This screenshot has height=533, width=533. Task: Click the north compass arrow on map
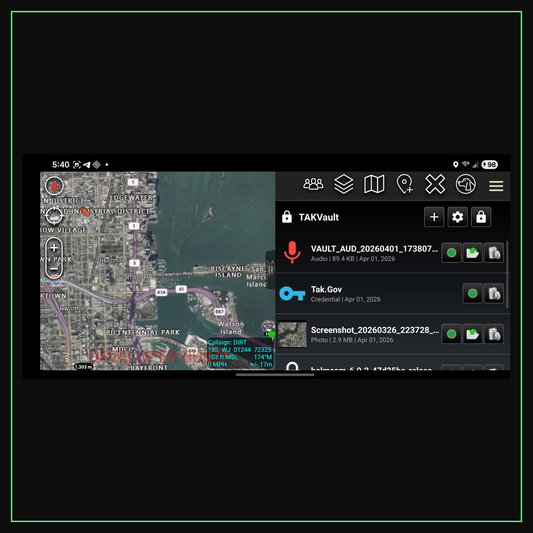coord(54,186)
